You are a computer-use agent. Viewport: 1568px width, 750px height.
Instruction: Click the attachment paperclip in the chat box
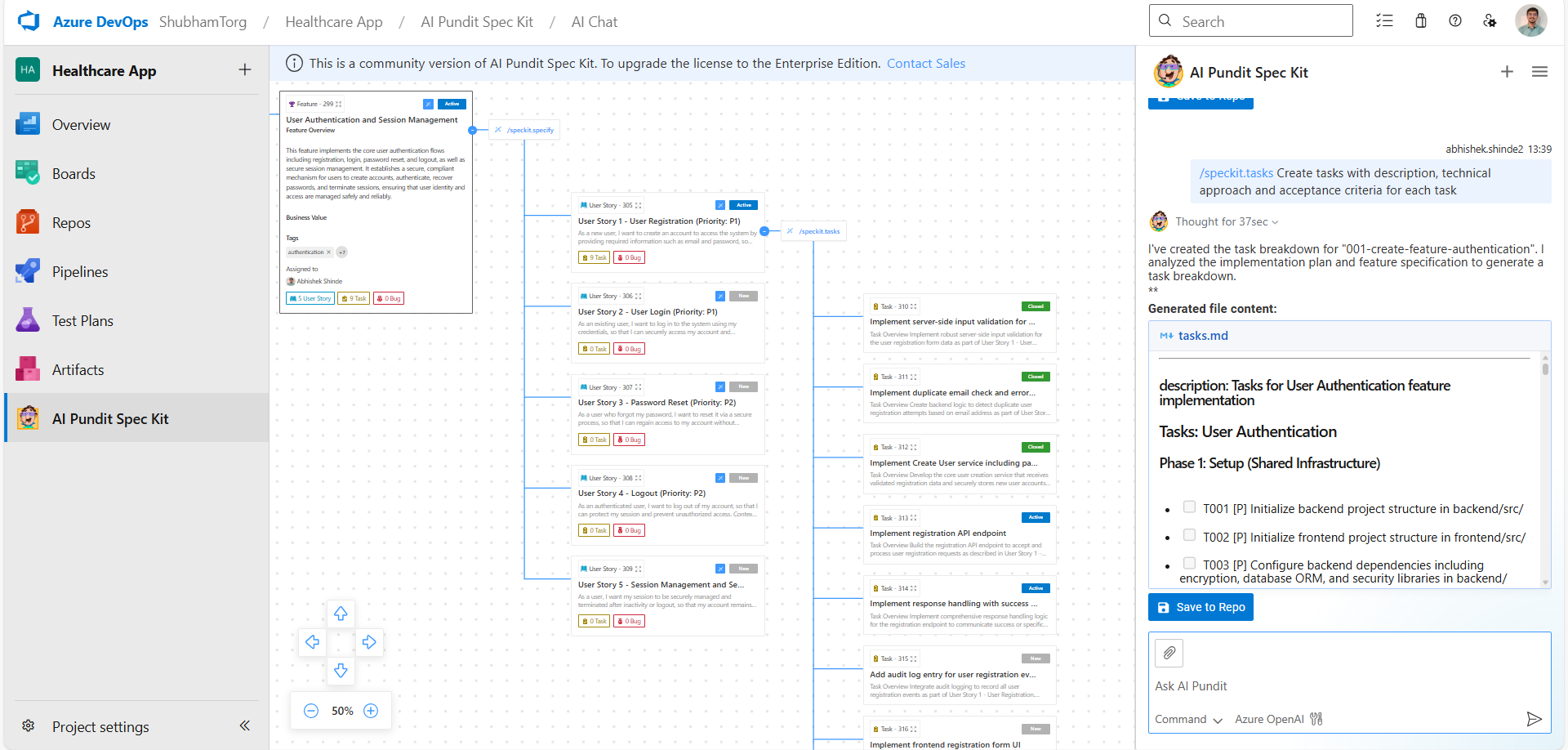click(x=1169, y=653)
